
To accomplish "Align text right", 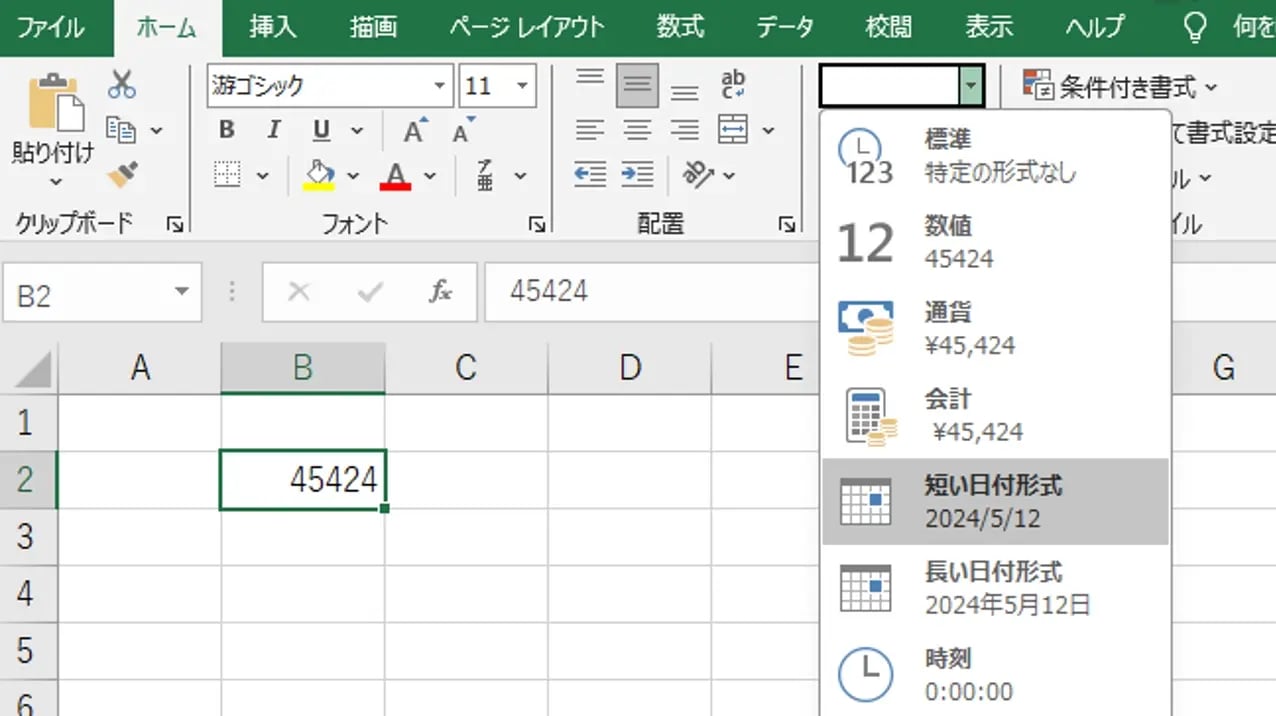I will pos(684,130).
